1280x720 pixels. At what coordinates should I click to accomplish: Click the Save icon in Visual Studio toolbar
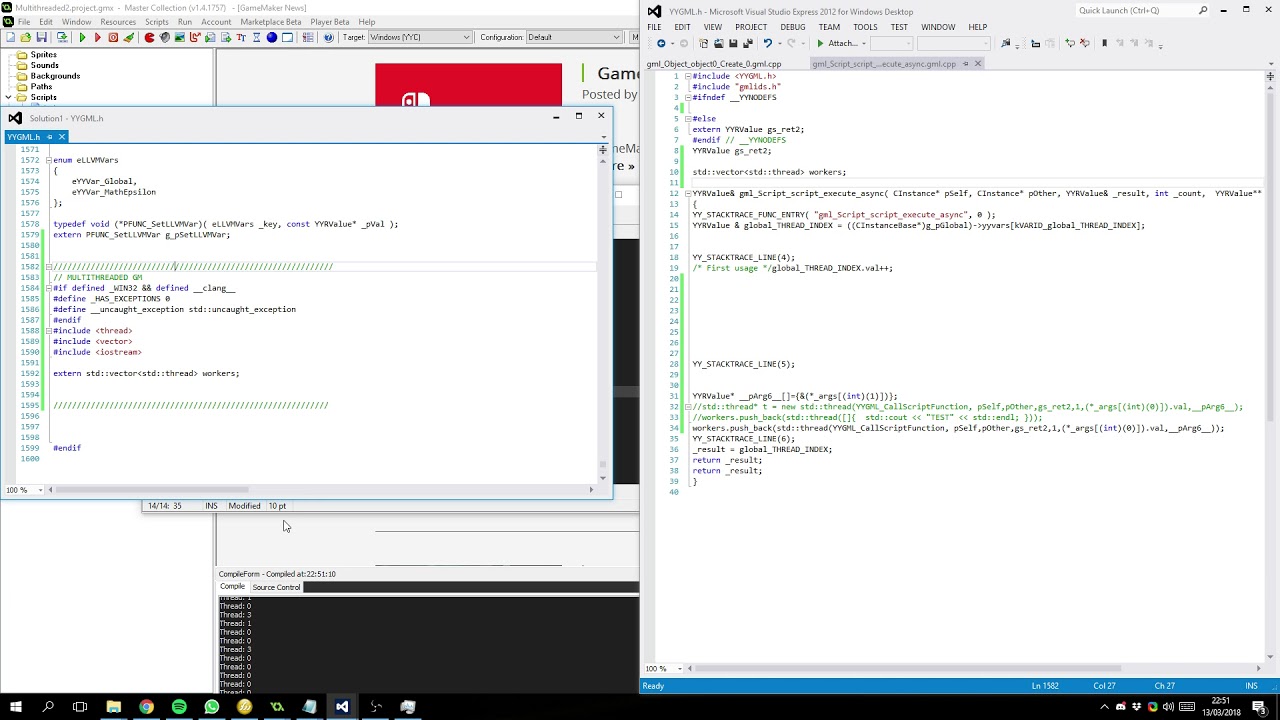pyautogui.click(x=733, y=43)
